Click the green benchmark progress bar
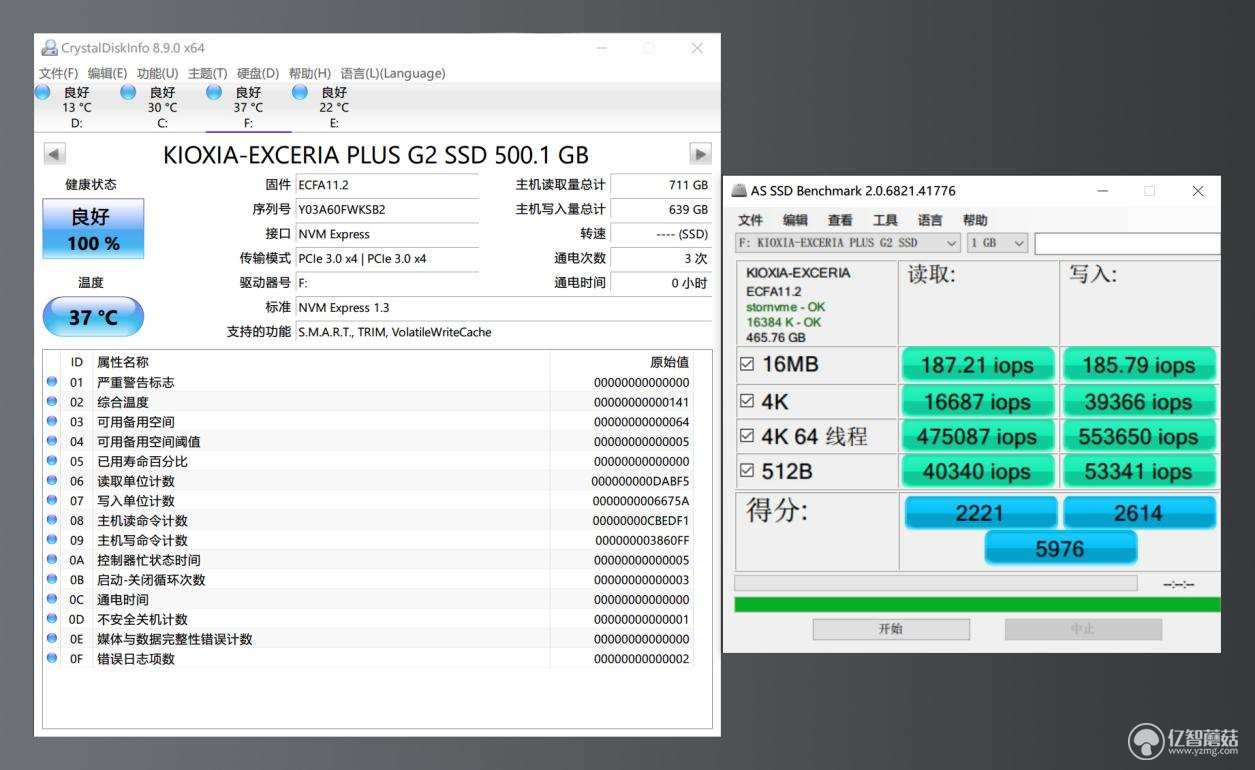Screen dimensions: 1255x770 point(977,604)
